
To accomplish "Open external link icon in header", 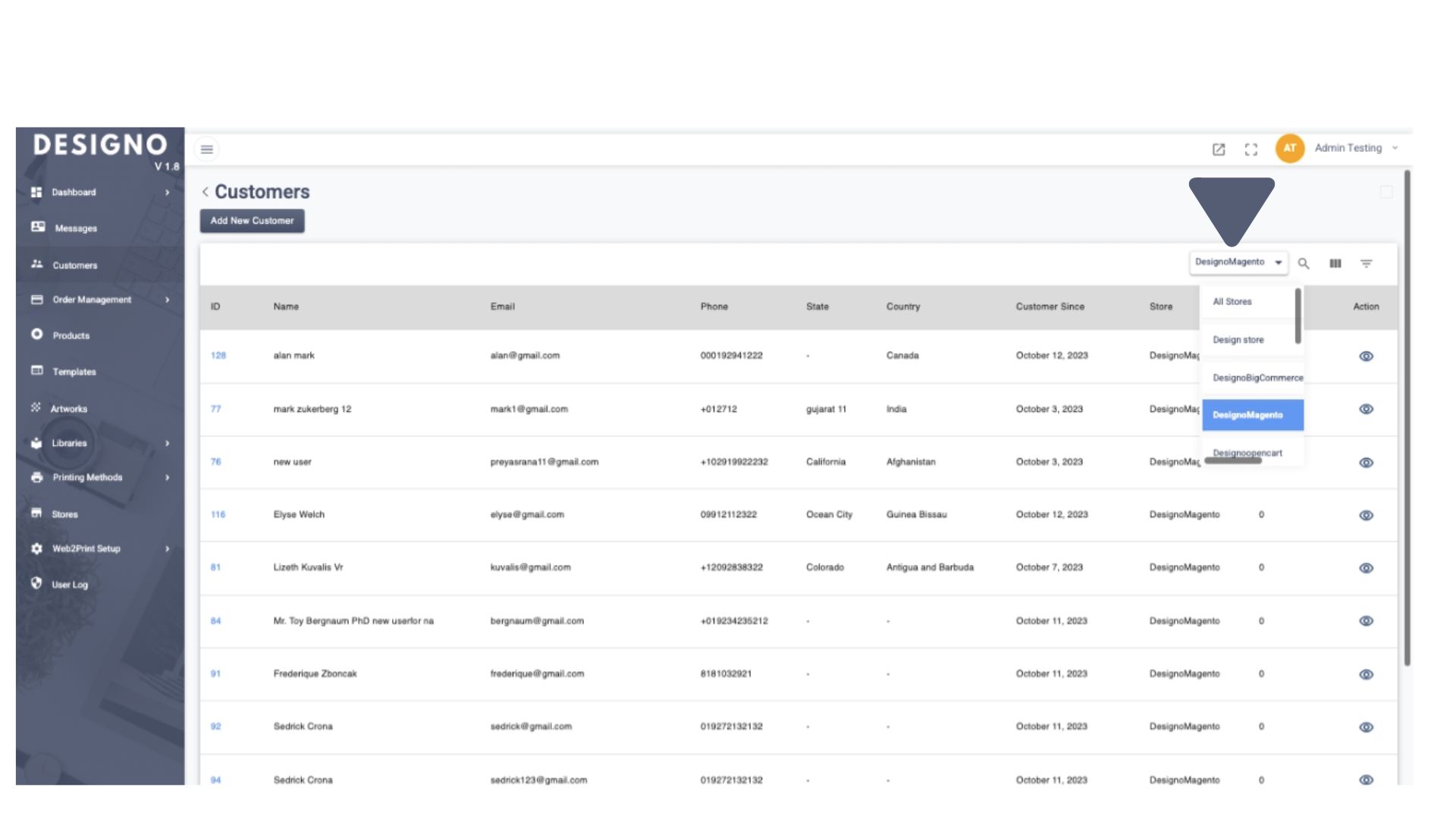I will click(1219, 149).
